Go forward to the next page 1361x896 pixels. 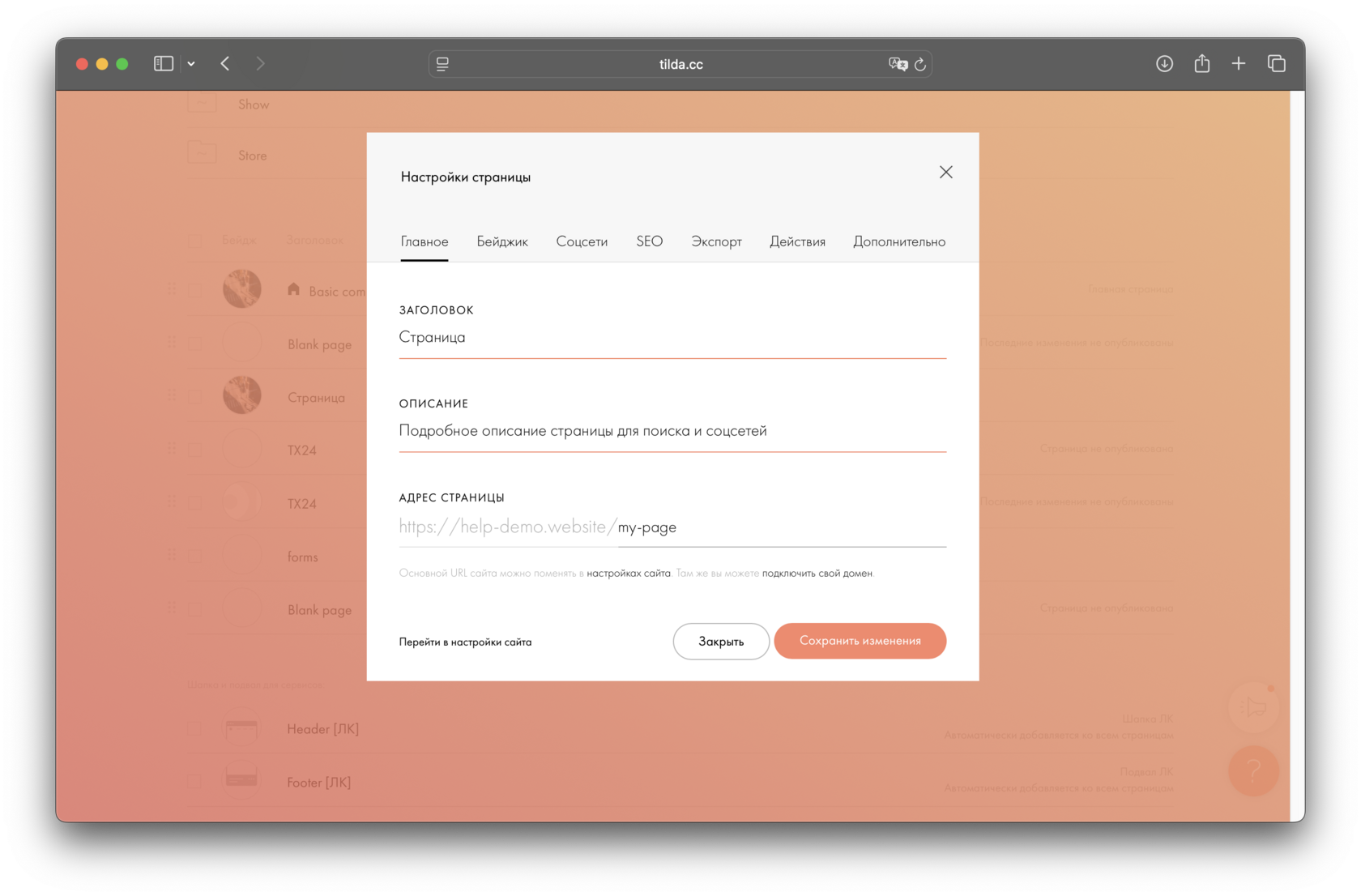(260, 63)
